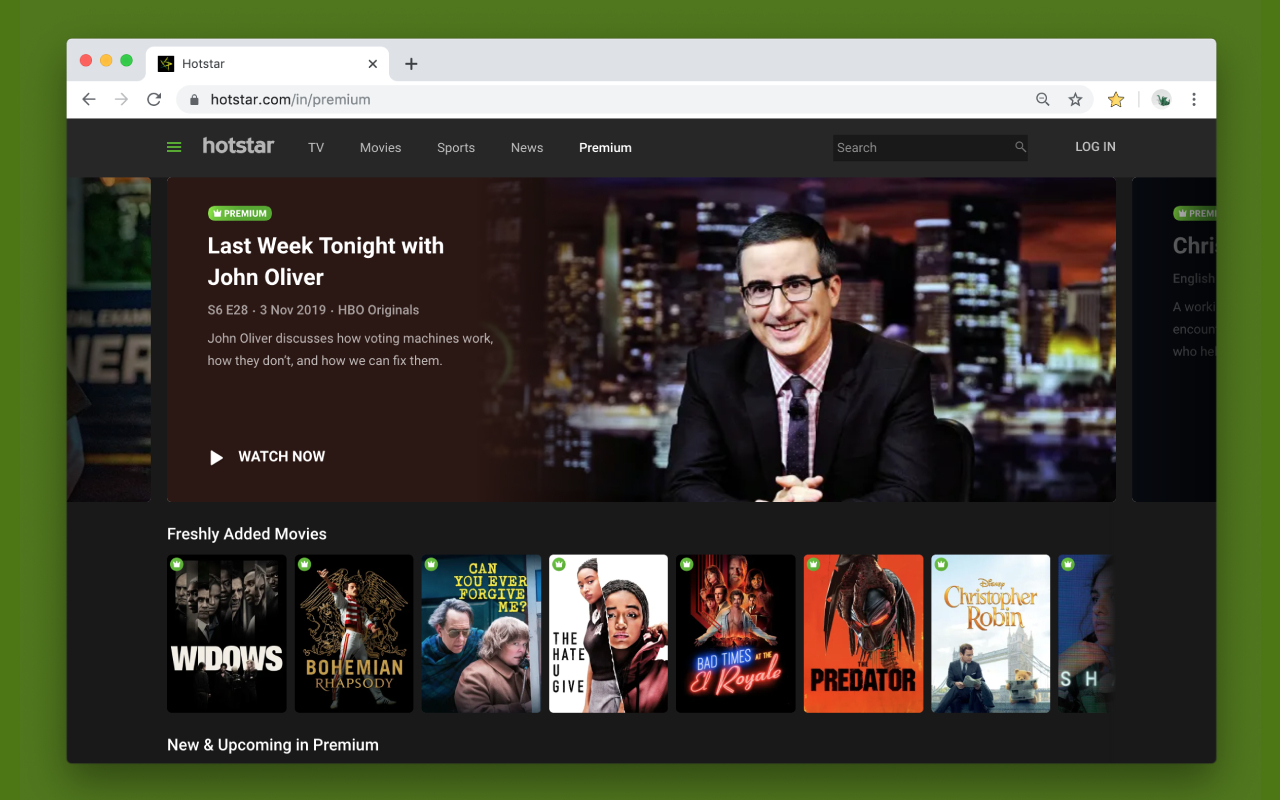Open The Predator movie poster
Image resolution: width=1280 pixels, height=800 pixels.
click(x=863, y=634)
